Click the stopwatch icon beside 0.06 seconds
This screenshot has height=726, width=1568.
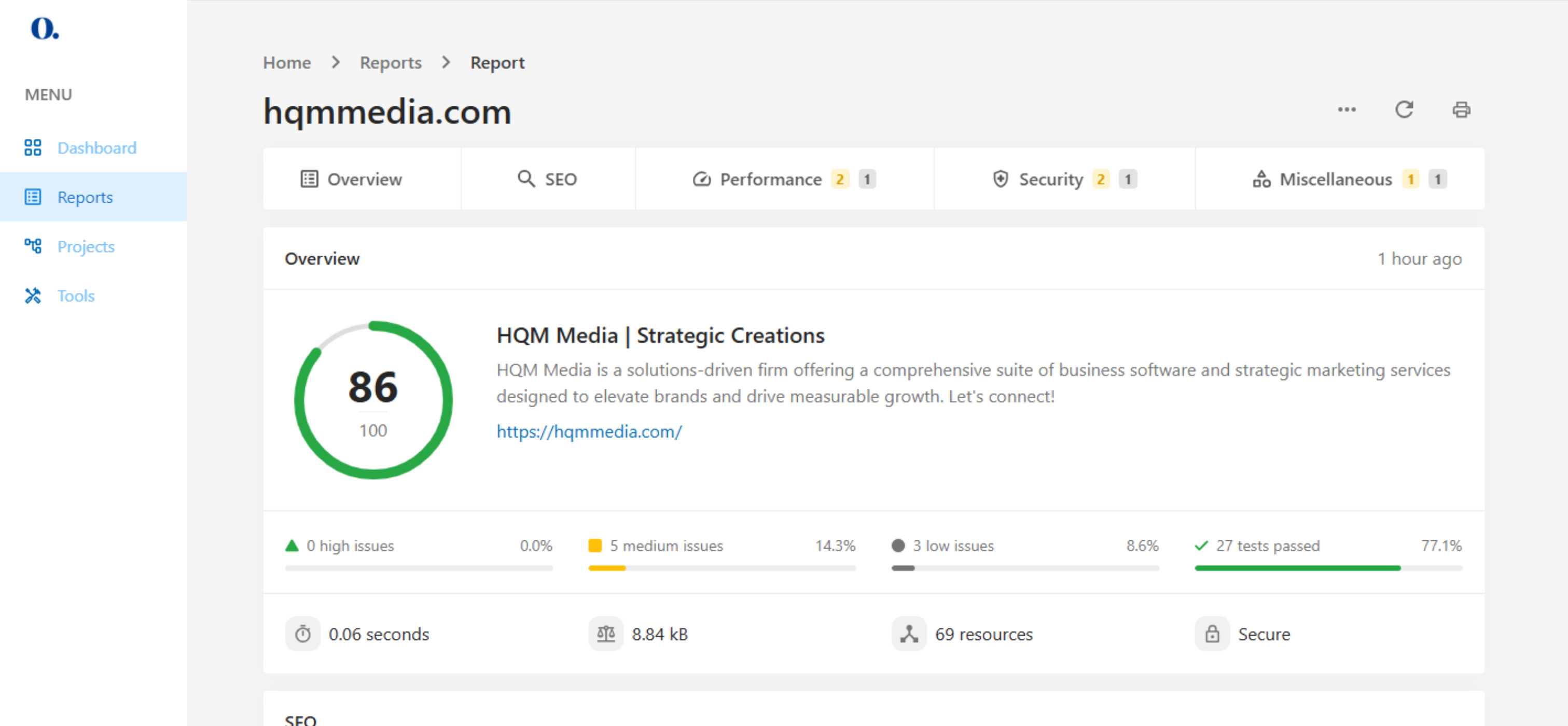click(302, 634)
